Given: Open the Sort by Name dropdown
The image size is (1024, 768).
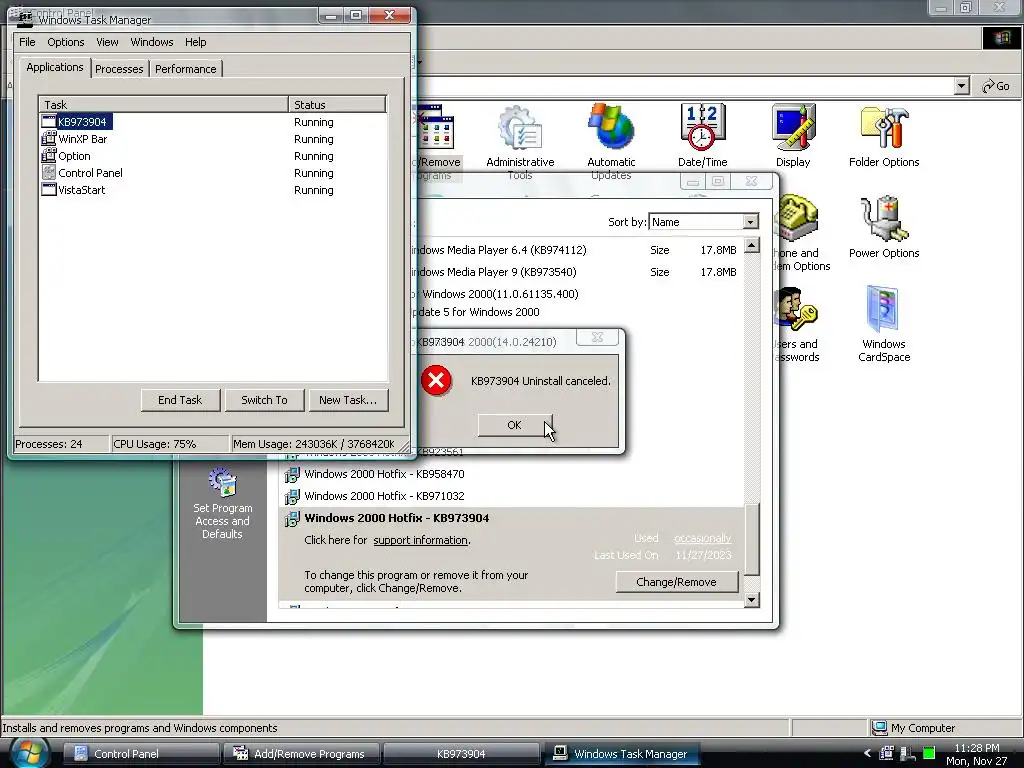Looking at the screenshot, I should tap(750, 222).
